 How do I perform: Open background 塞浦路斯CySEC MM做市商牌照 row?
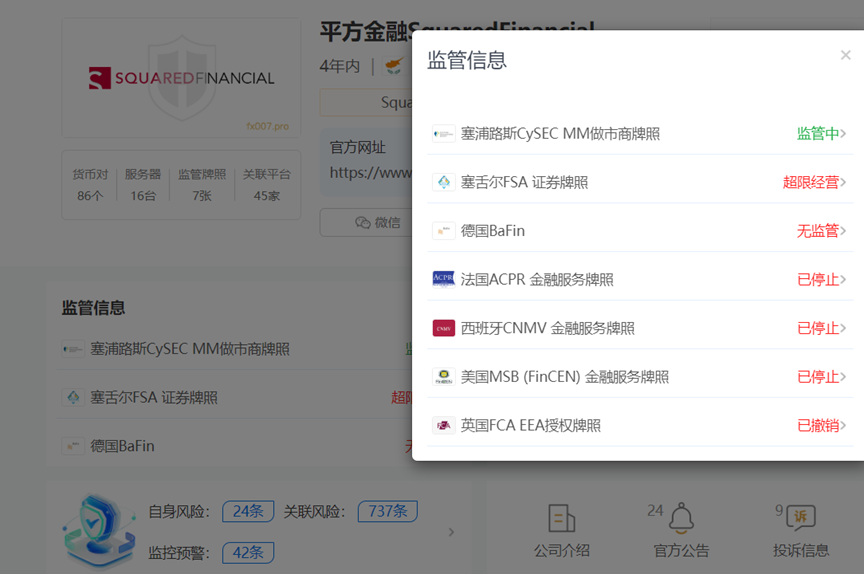click(x=236, y=349)
